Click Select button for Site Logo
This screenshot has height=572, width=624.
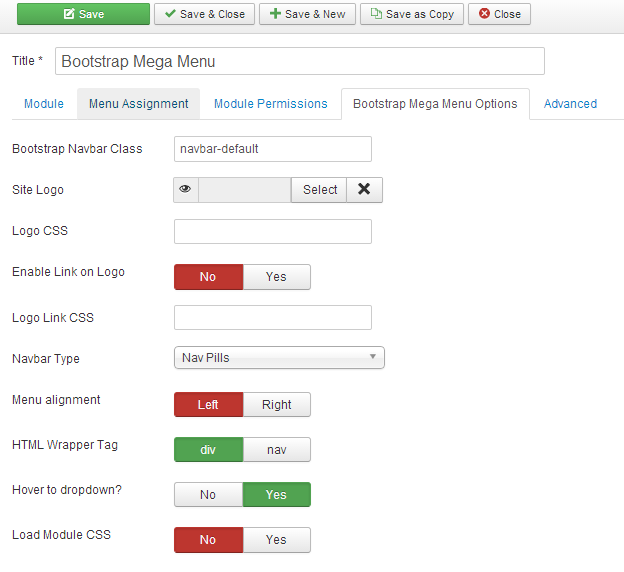(x=319, y=190)
